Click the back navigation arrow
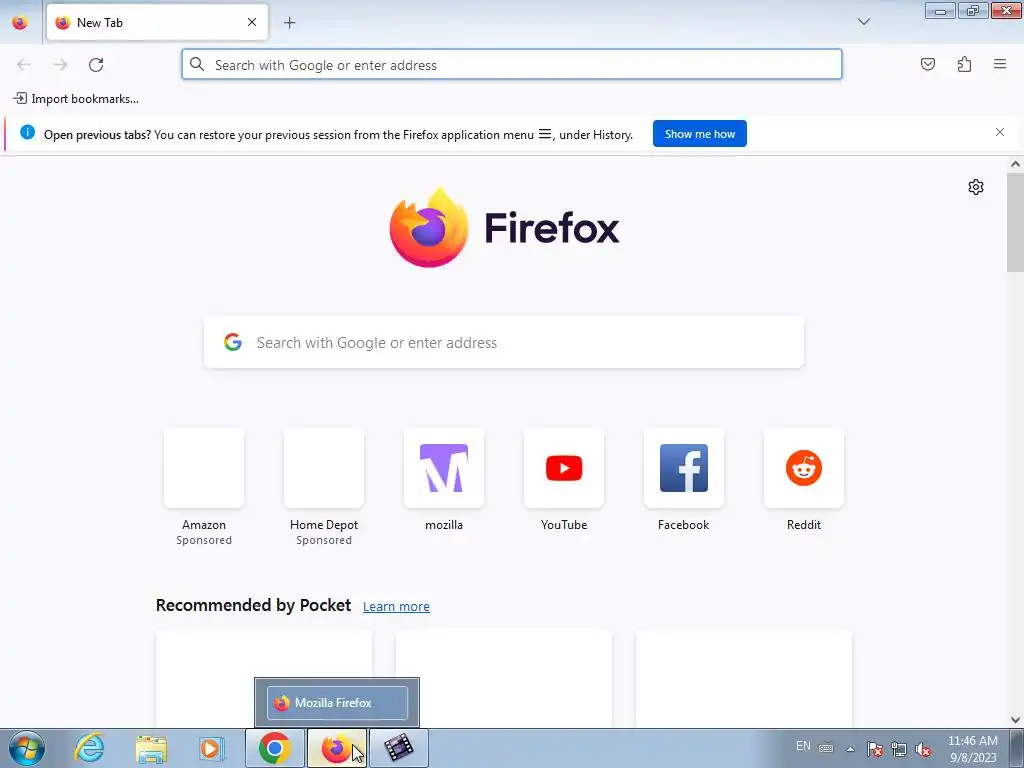The height and width of the screenshot is (768, 1024). (24, 64)
